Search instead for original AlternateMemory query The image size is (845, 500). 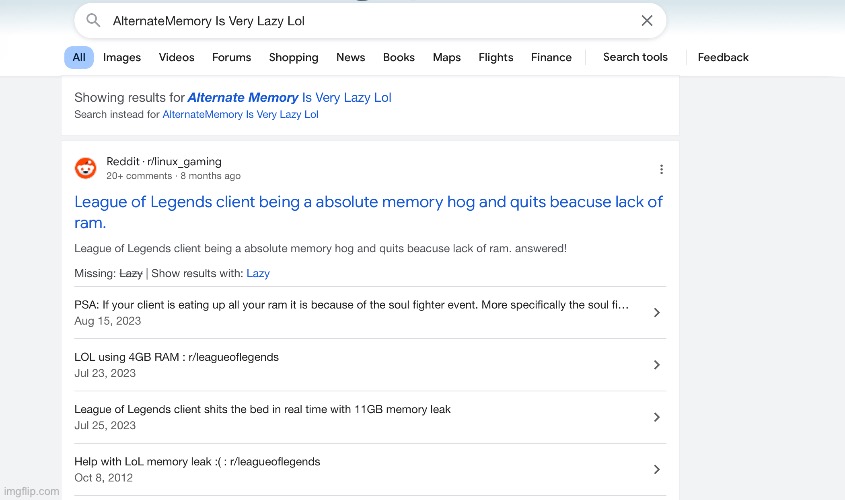pos(240,114)
